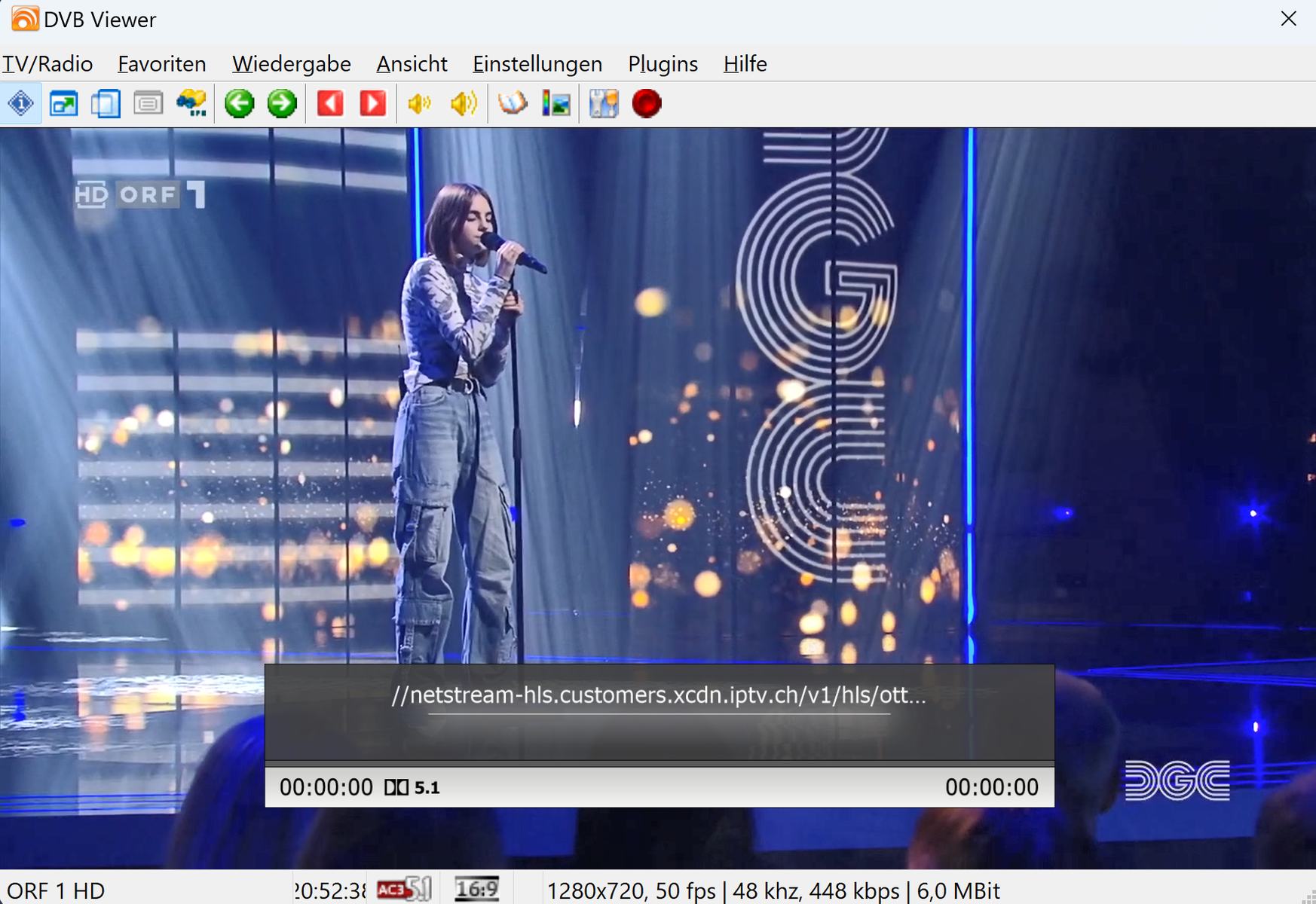Click the OSD playback progress bar

(x=660, y=763)
